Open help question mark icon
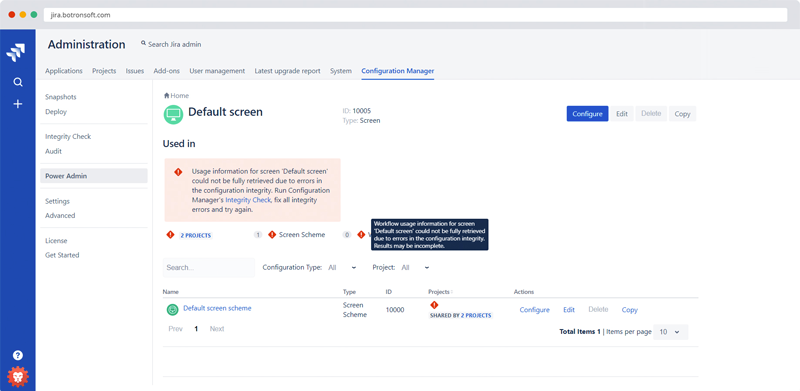The image size is (800, 391). tap(18, 355)
